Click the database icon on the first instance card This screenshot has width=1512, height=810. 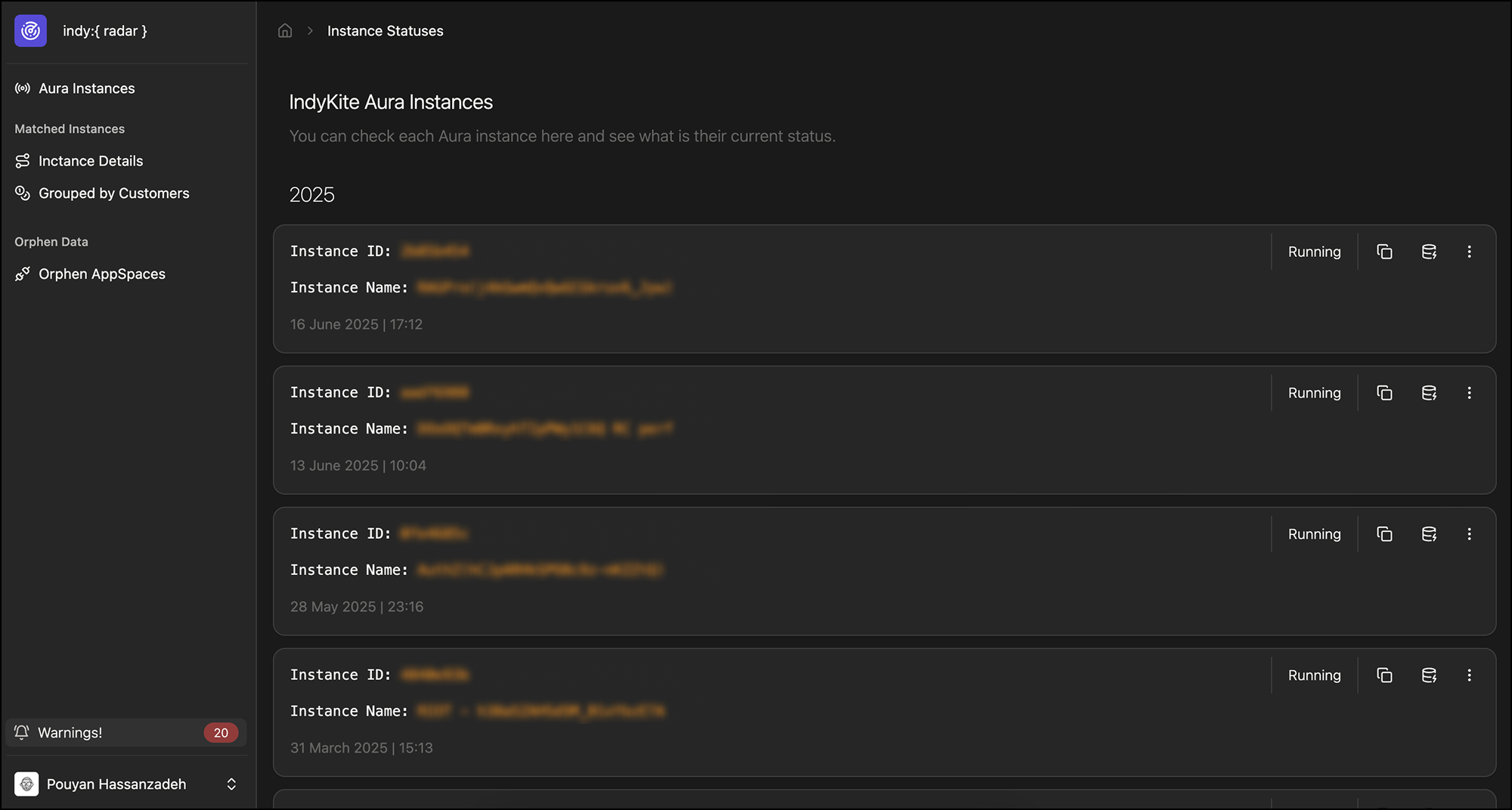tap(1429, 251)
